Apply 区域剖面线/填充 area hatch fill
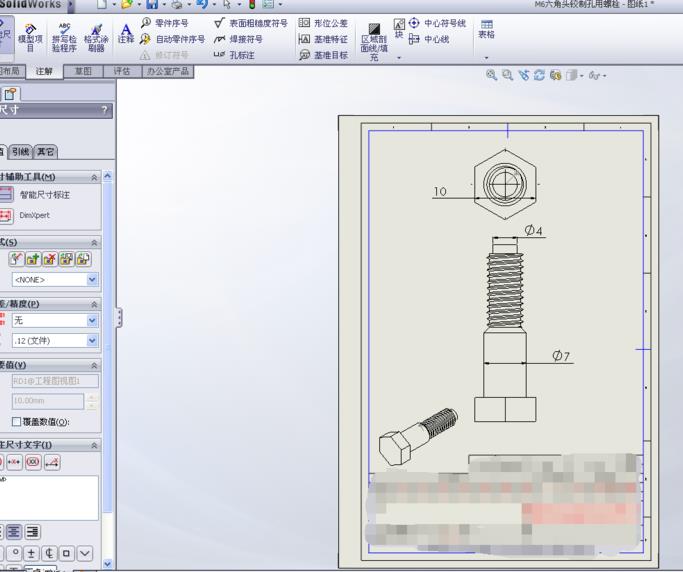Image resolution: width=683 pixels, height=572 pixels. 374,42
